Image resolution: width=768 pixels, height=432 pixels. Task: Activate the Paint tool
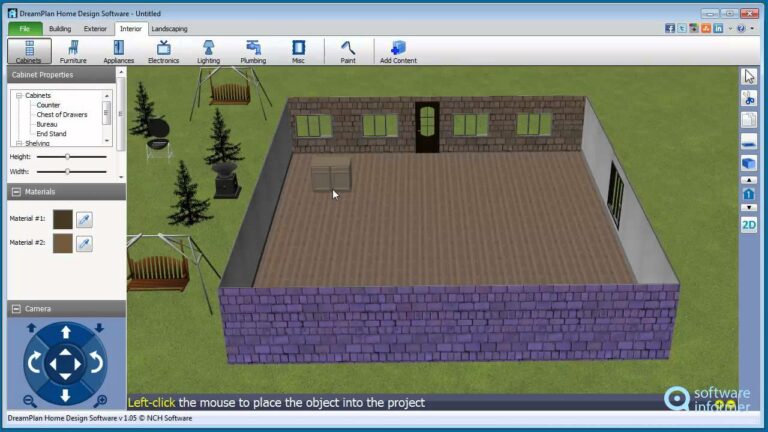[x=348, y=51]
